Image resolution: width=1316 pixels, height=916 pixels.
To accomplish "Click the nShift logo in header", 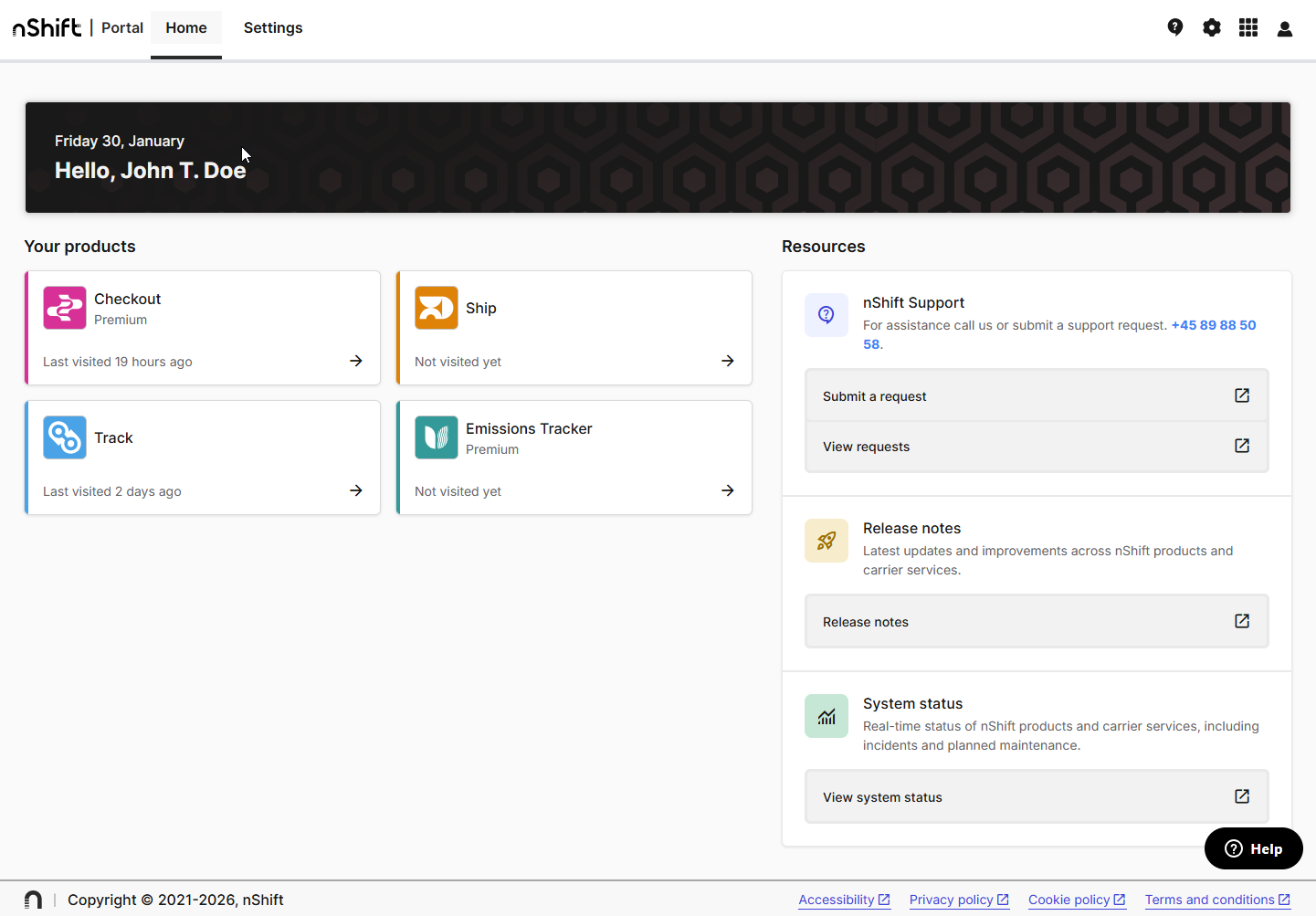I will click(x=47, y=28).
